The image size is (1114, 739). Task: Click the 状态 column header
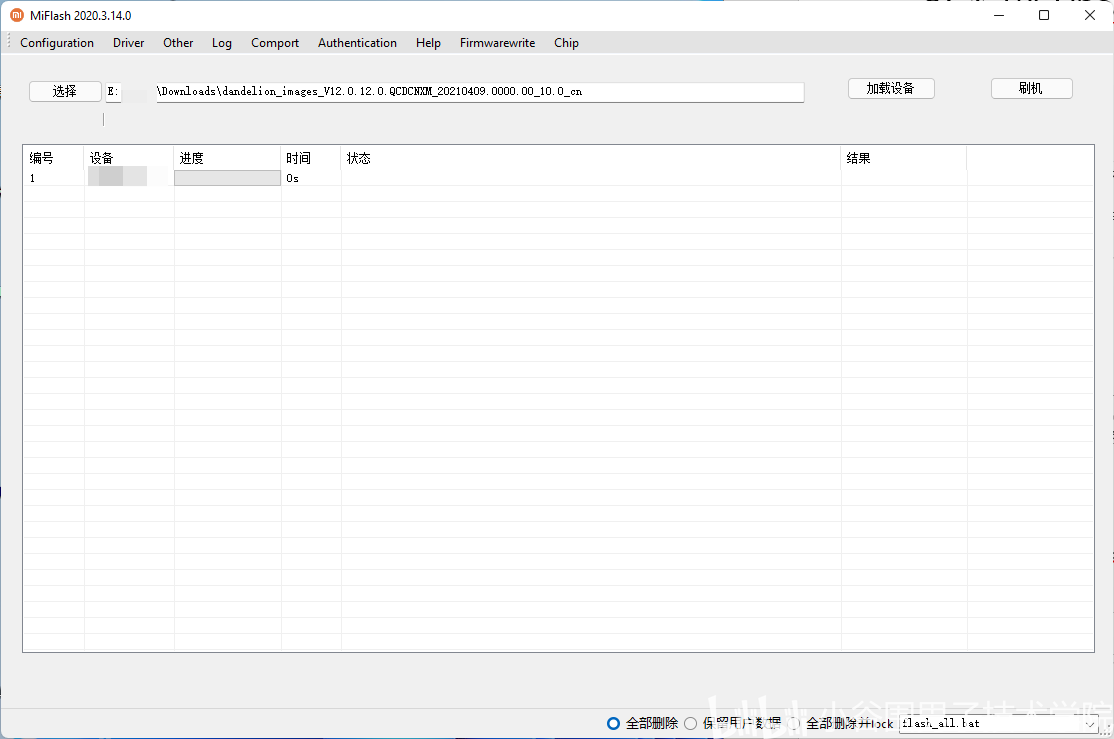591,158
